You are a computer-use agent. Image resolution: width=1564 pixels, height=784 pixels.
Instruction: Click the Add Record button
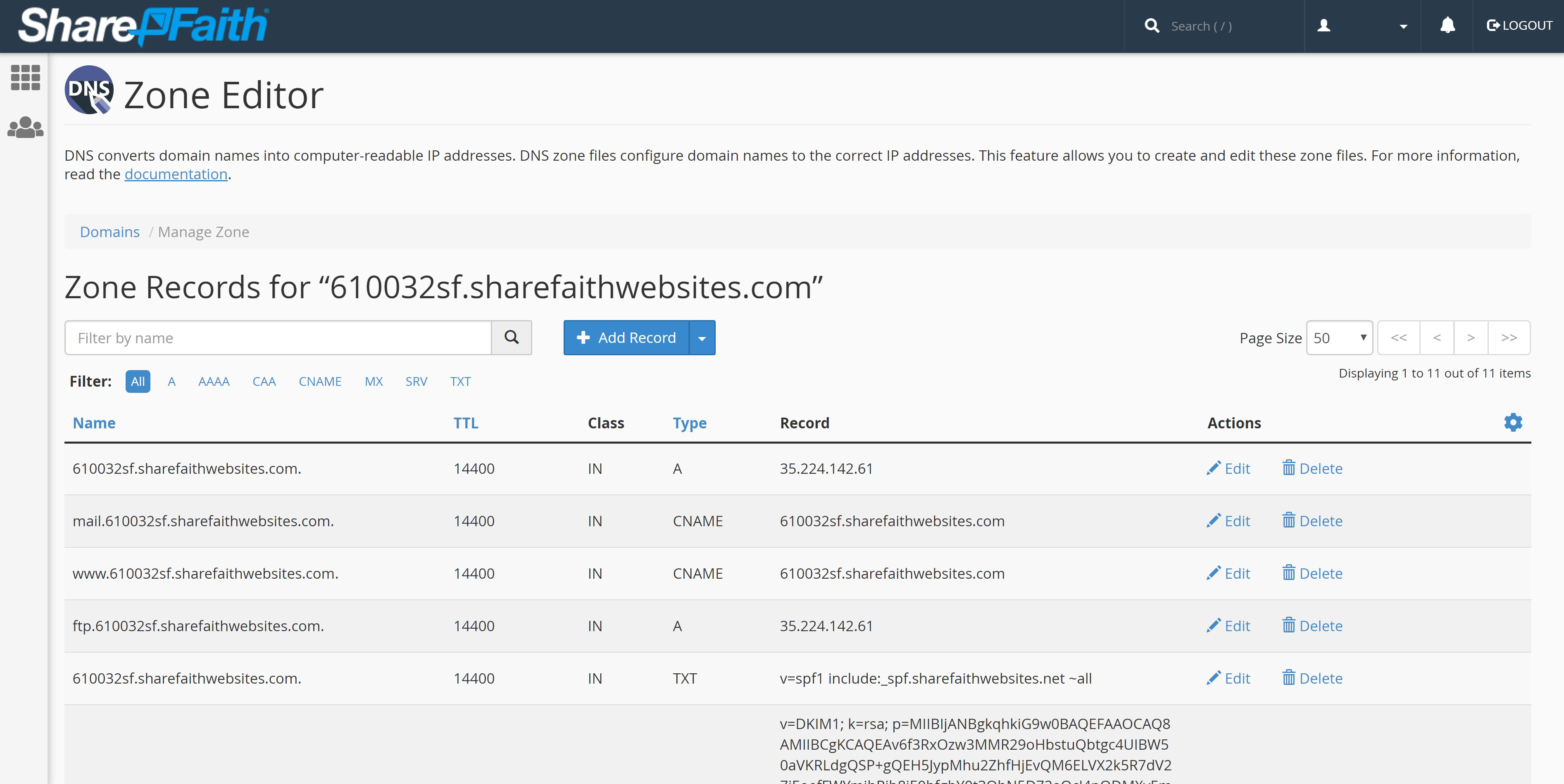(x=626, y=338)
